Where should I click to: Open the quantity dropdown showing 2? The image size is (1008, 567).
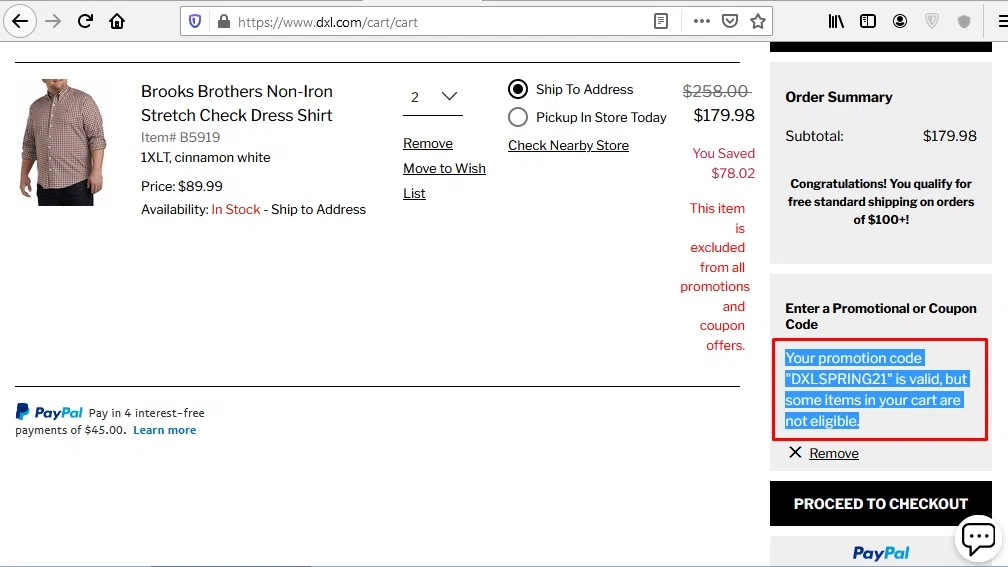433,97
